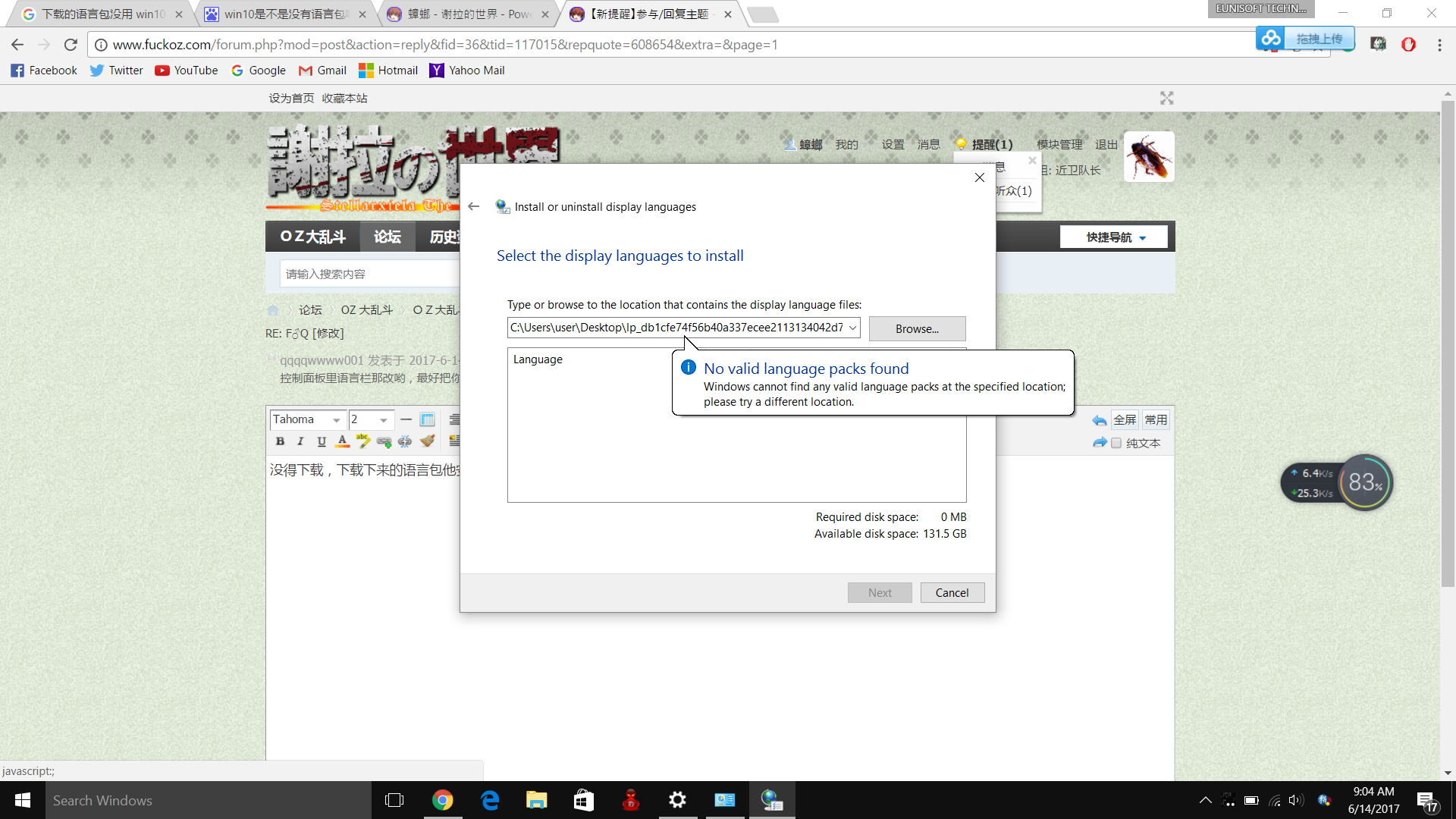
Task: Click the redo arrow icon in editor
Action: coord(1100,443)
